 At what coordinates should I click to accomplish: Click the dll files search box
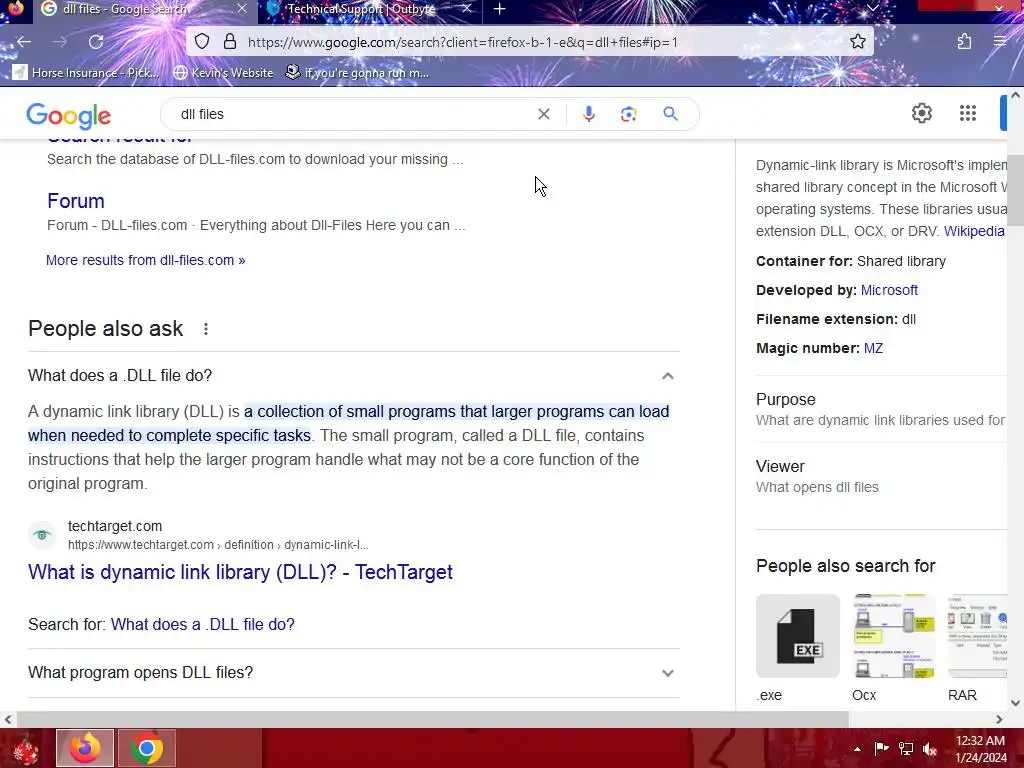[353, 114]
